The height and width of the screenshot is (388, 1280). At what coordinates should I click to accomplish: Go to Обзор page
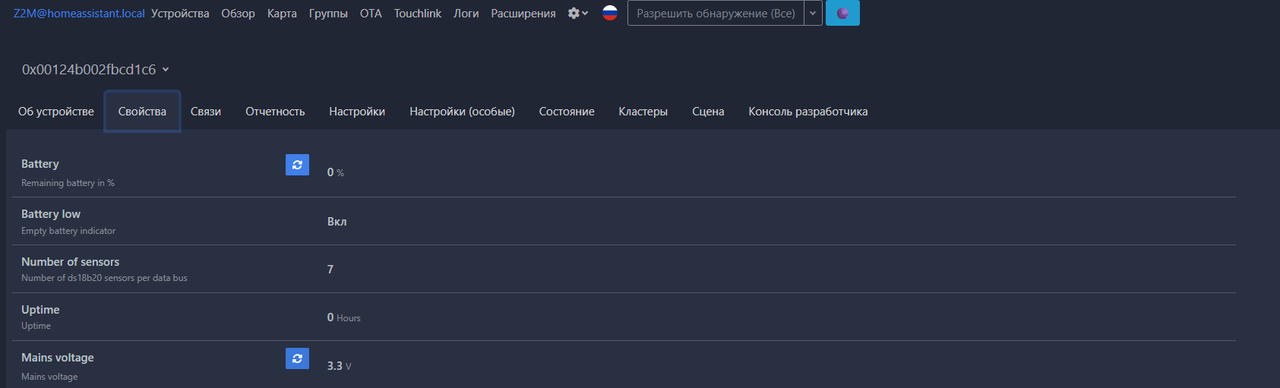point(238,14)
